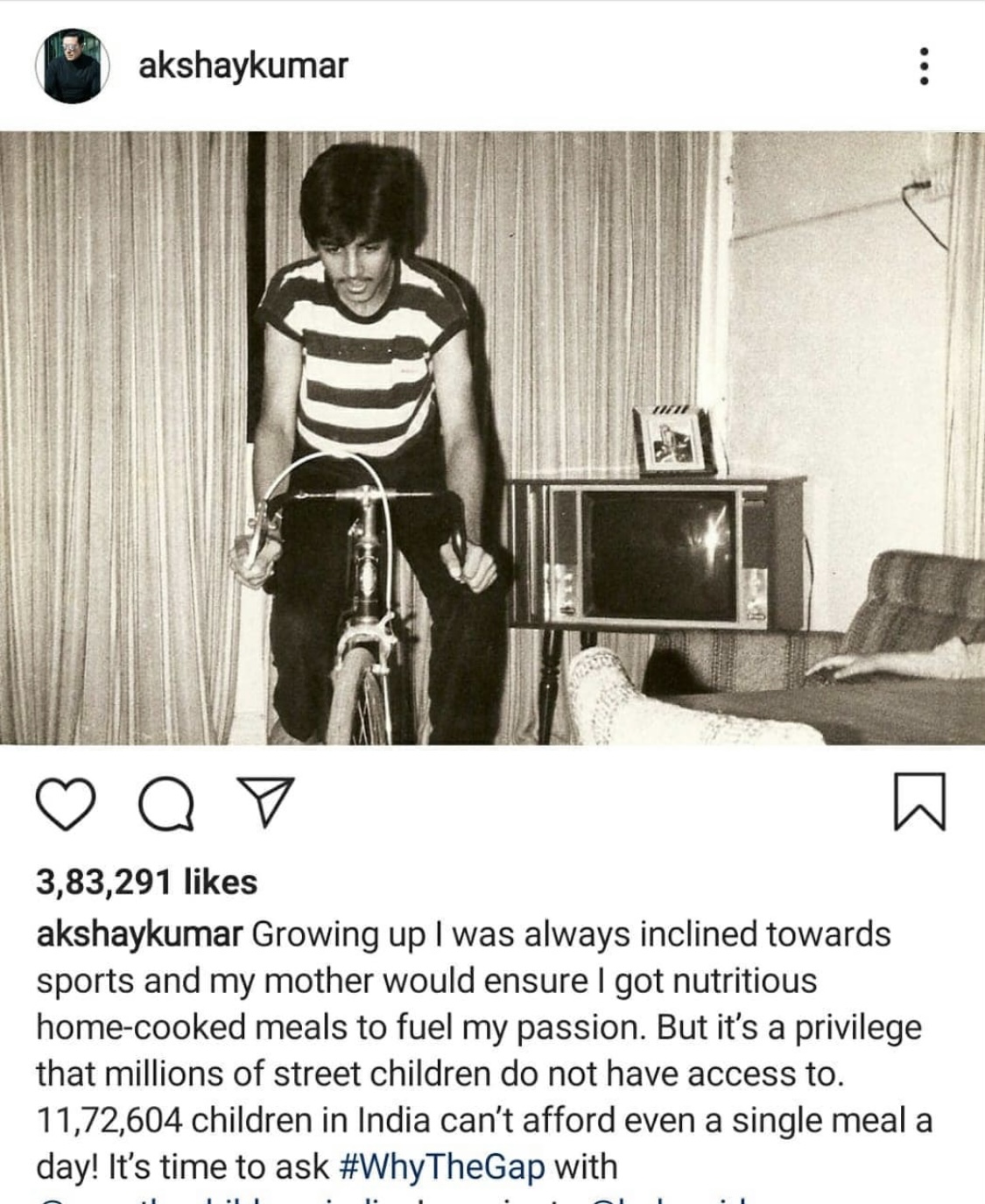The image size is (985, 1204).
Task: Open the three-dot more options menu
Action: point(922,67)
